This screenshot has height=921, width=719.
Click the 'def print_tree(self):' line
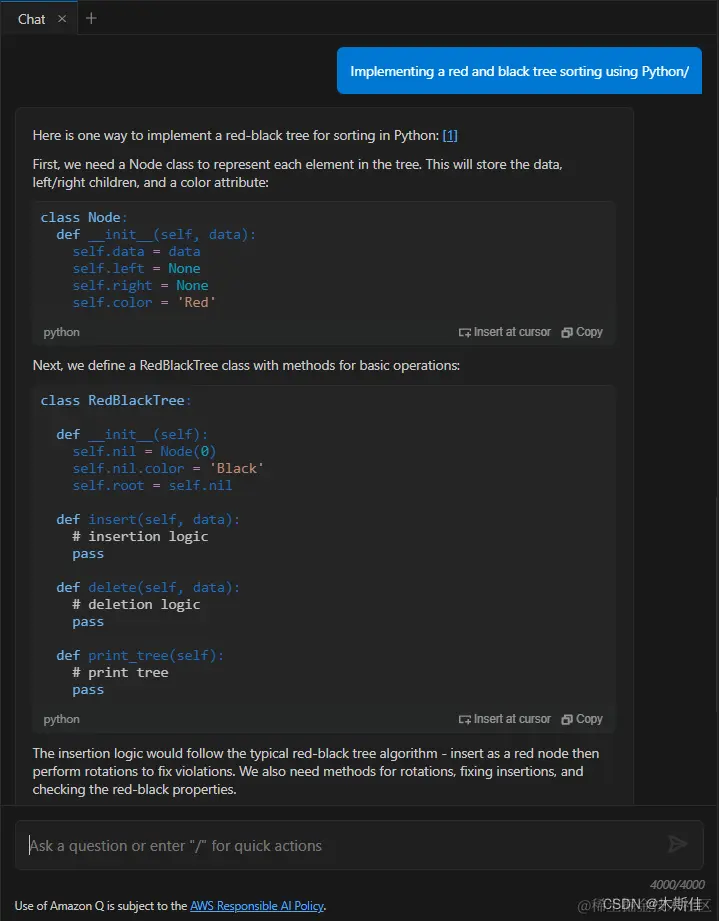point(140,656)
